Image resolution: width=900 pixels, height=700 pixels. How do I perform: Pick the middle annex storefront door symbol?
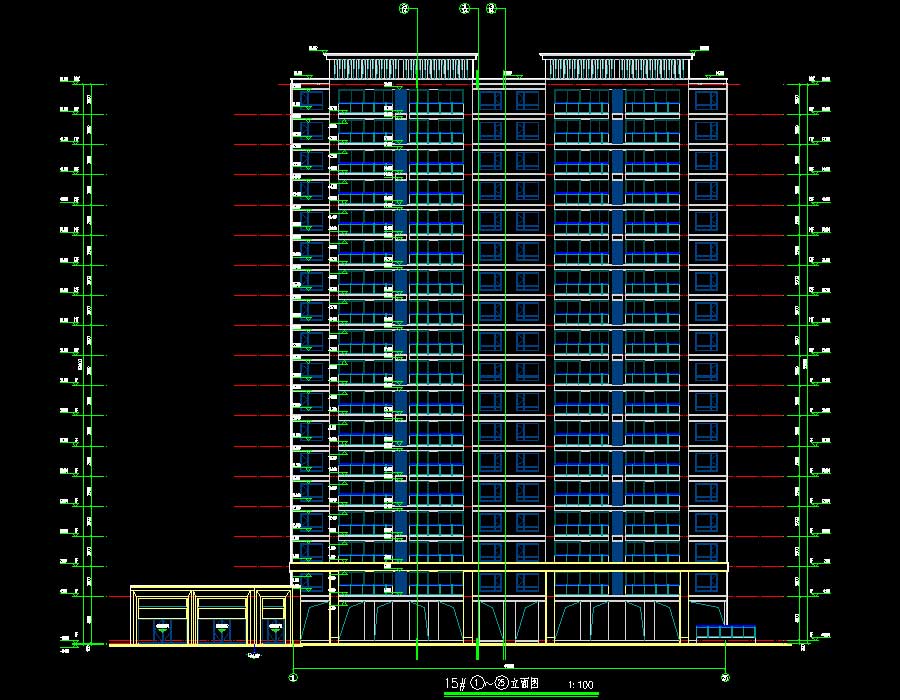coord(222,632)
